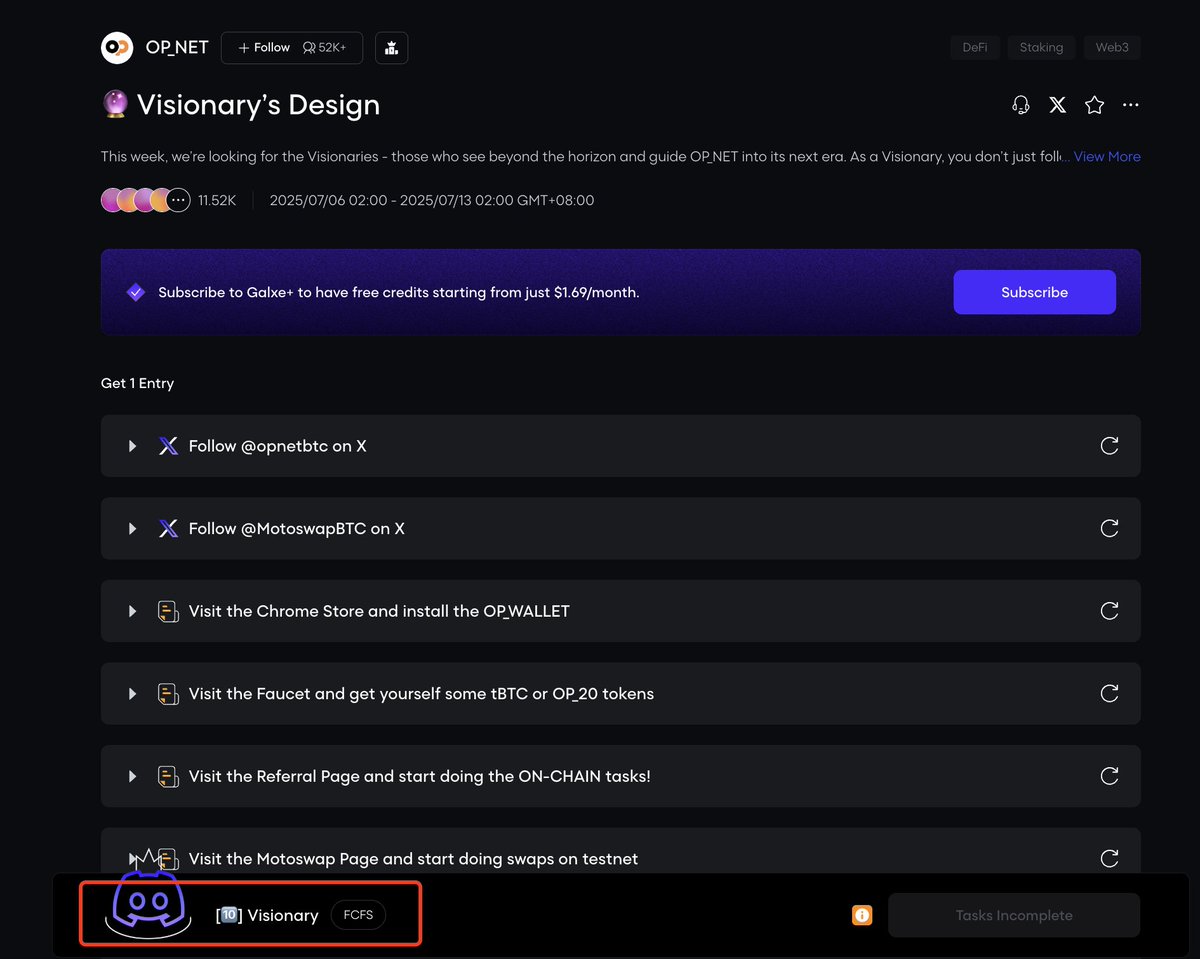Screen dimensions: 1200x959
Task: Click the OP_NET logo avatar
Action: tap(117, 48)
